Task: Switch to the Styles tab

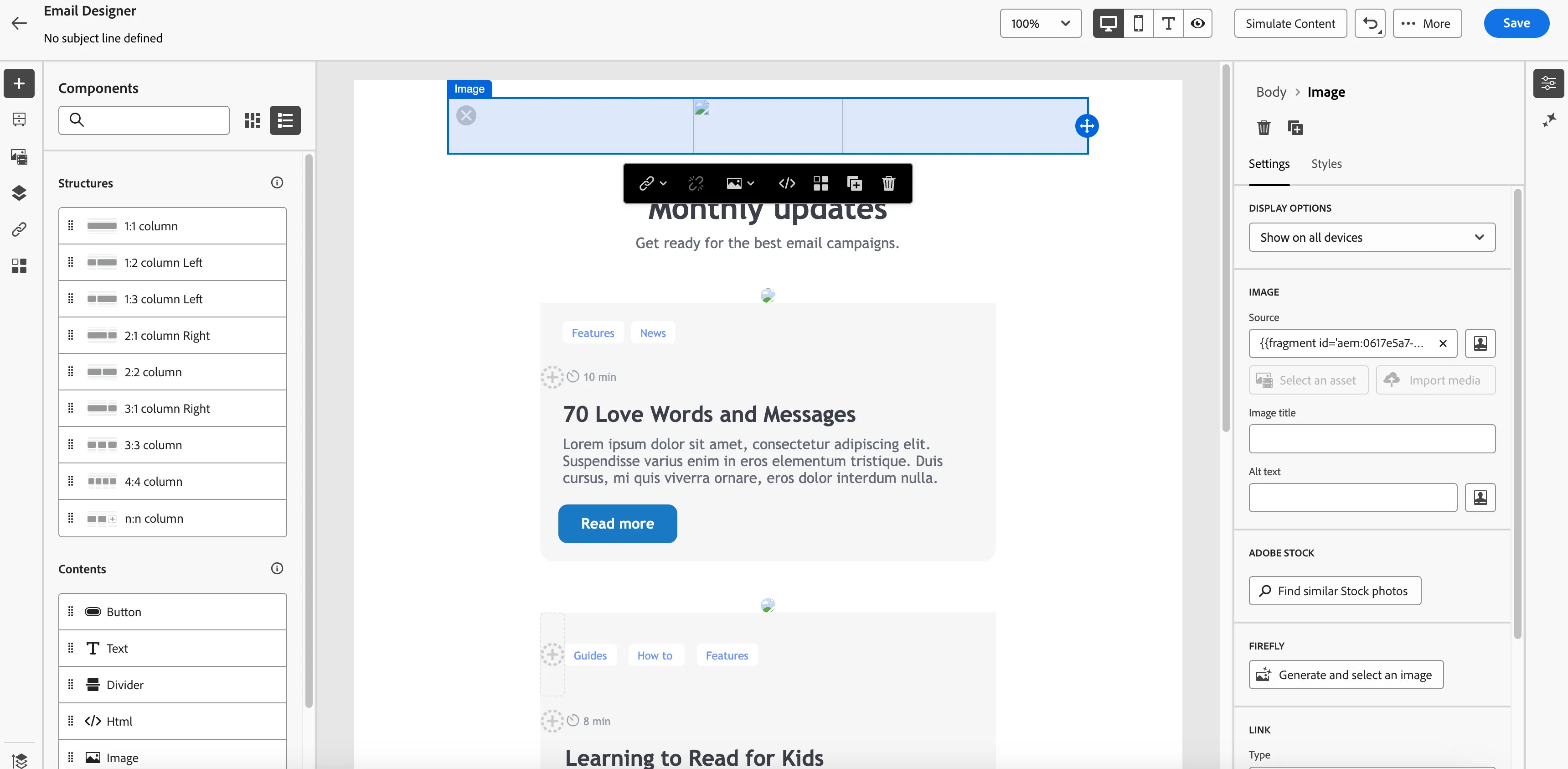Action: pyautogui.click(x=1326, y=163)
